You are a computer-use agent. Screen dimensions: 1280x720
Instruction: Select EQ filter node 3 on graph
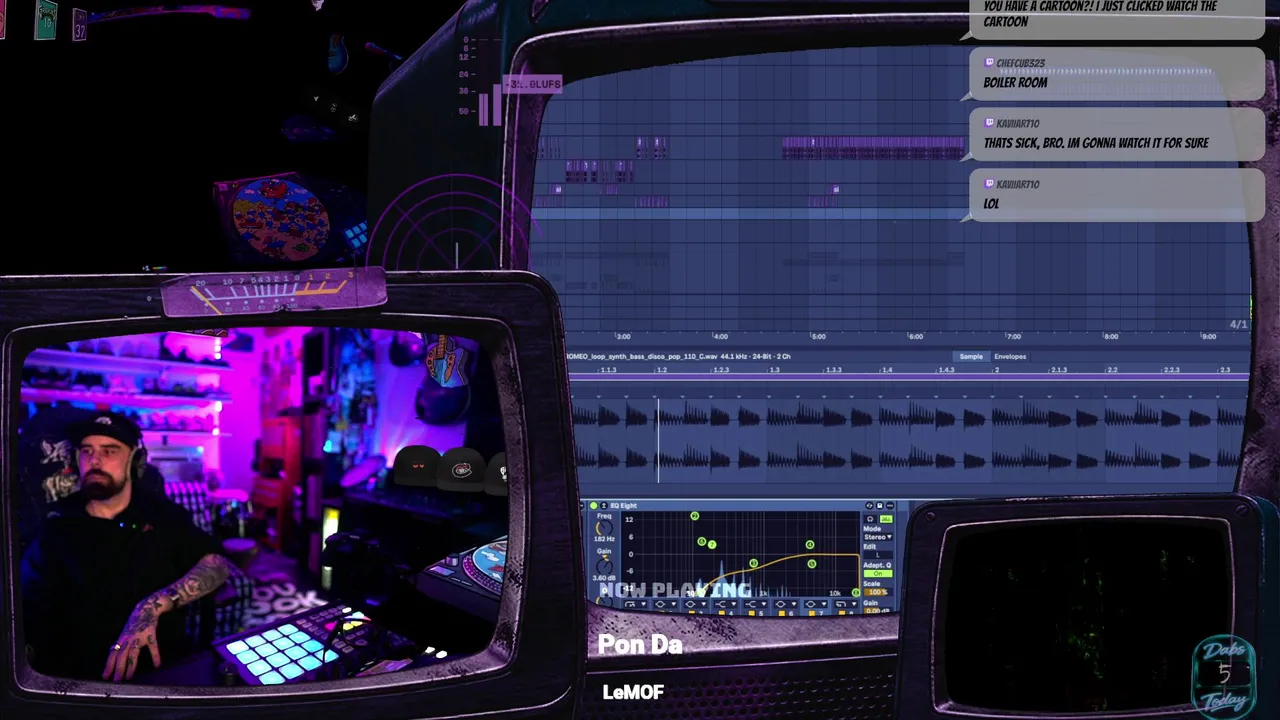click(x=753, y=563)
